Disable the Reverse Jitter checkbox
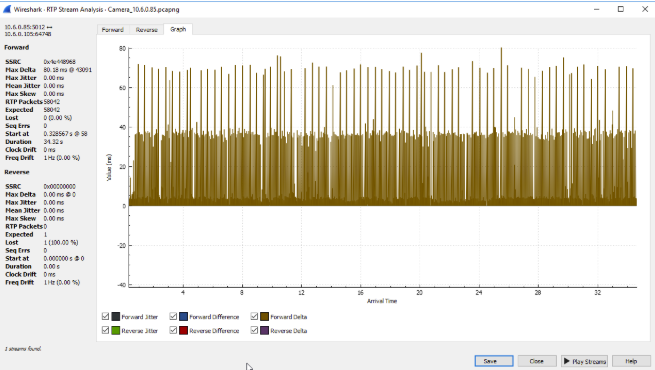 pyautogui.click(x=105, y=330)
